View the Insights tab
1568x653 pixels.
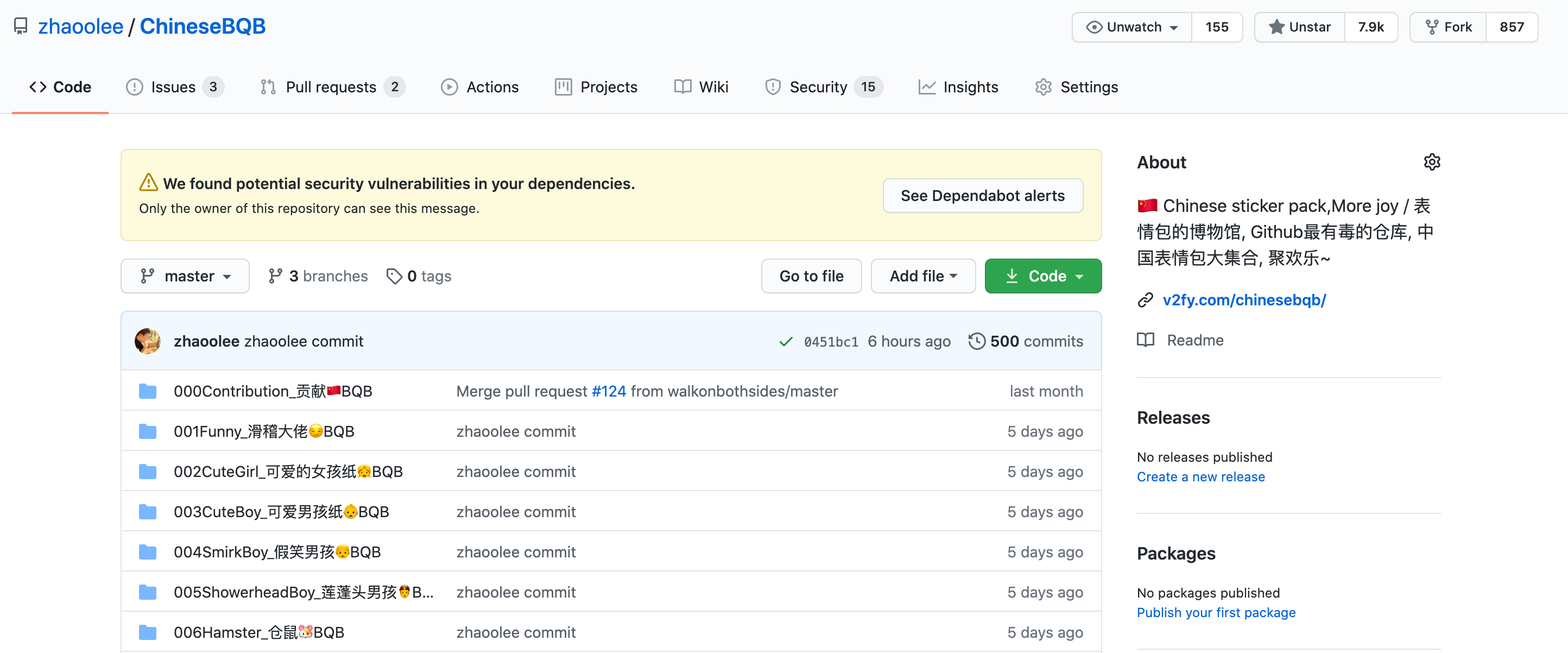[958, 87]
